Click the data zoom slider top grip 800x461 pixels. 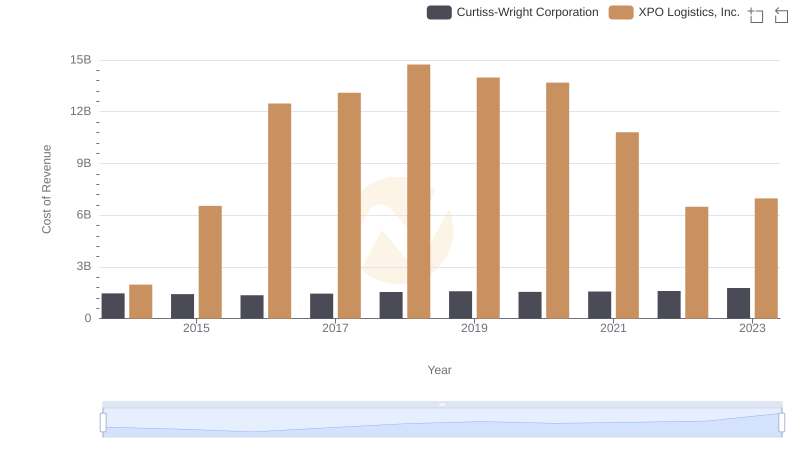click(x=442, y=404)
